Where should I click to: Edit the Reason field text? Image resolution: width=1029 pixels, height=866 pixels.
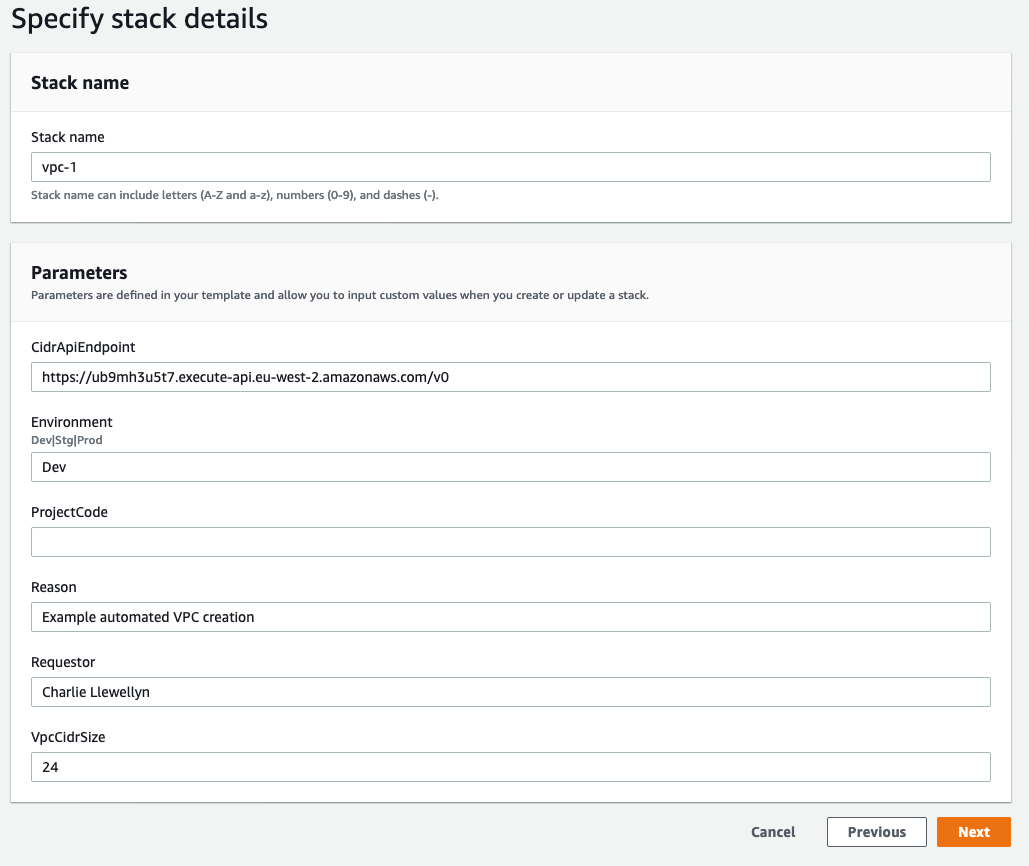tap(511, 617)
